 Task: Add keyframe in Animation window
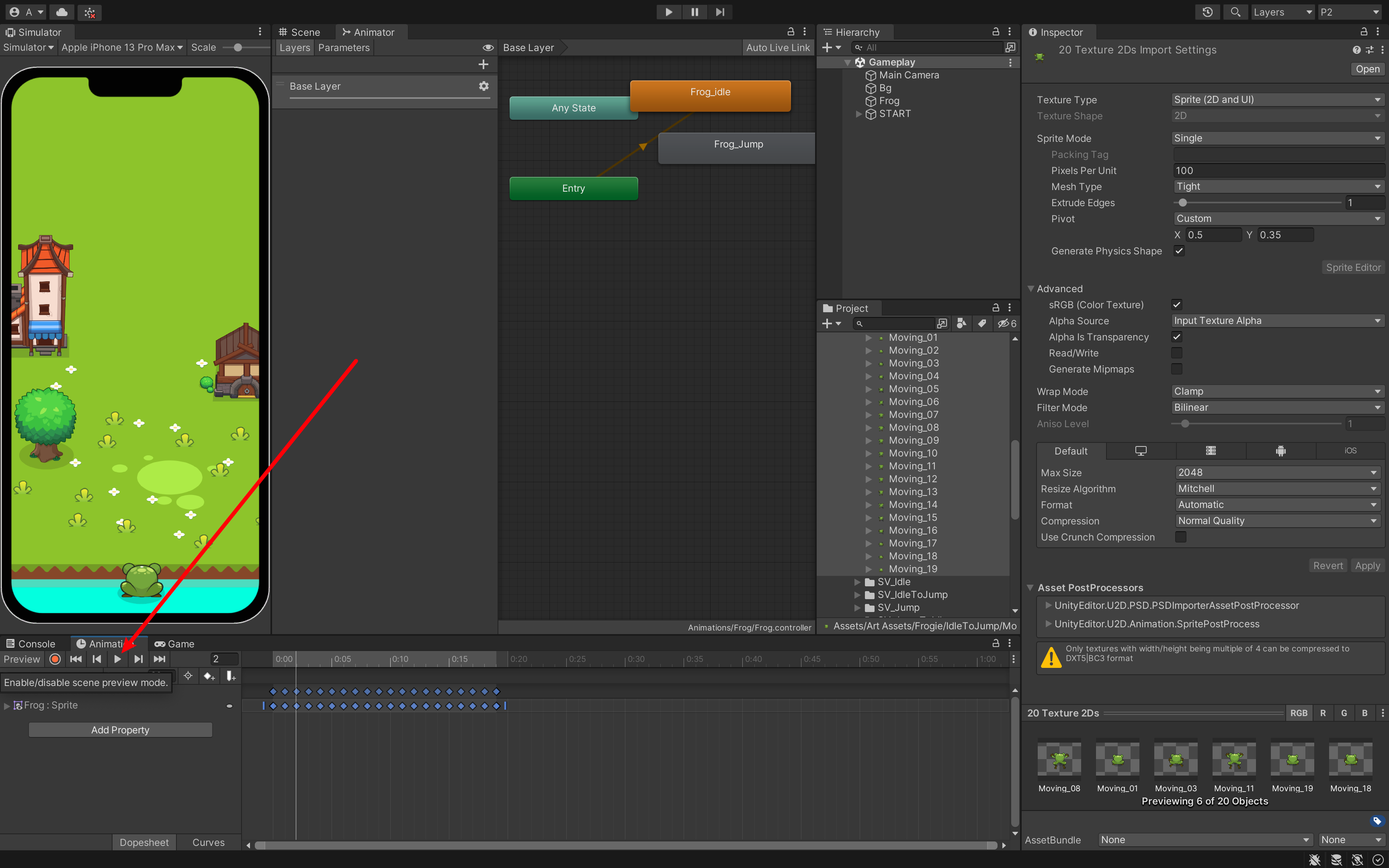[209, 676]
